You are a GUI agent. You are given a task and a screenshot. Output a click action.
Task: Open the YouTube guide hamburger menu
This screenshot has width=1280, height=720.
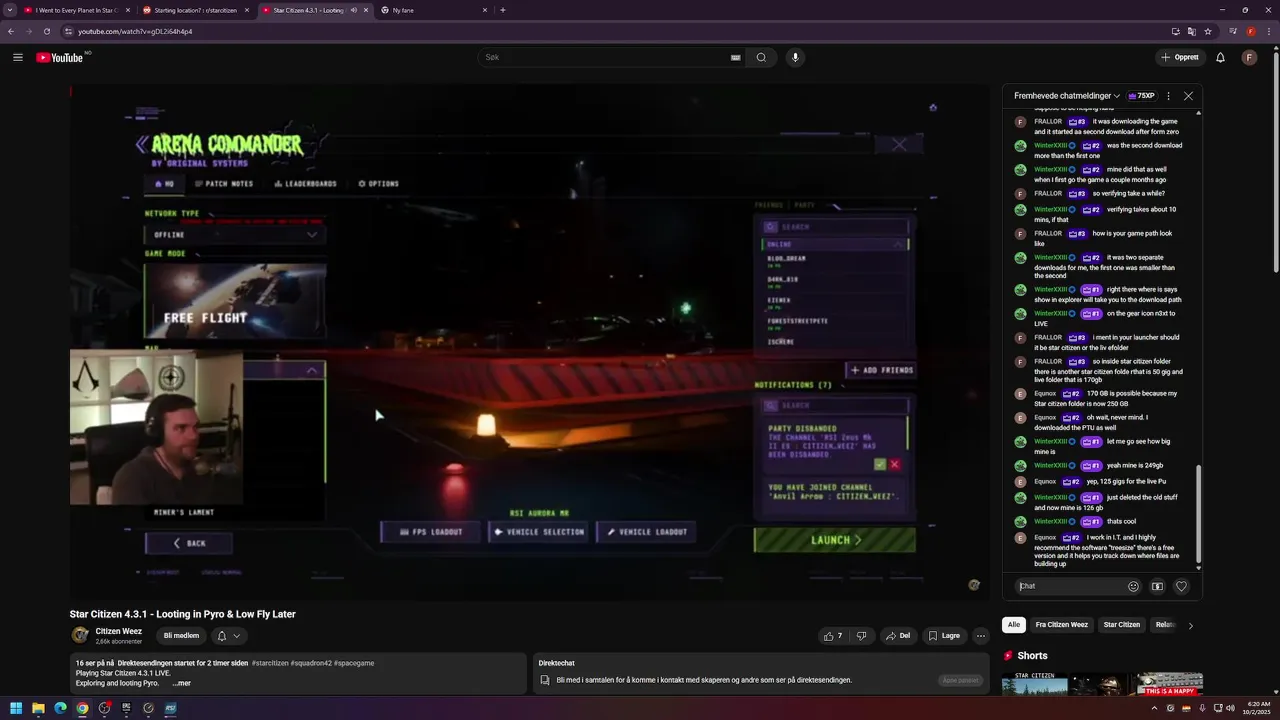click(18, 57)
